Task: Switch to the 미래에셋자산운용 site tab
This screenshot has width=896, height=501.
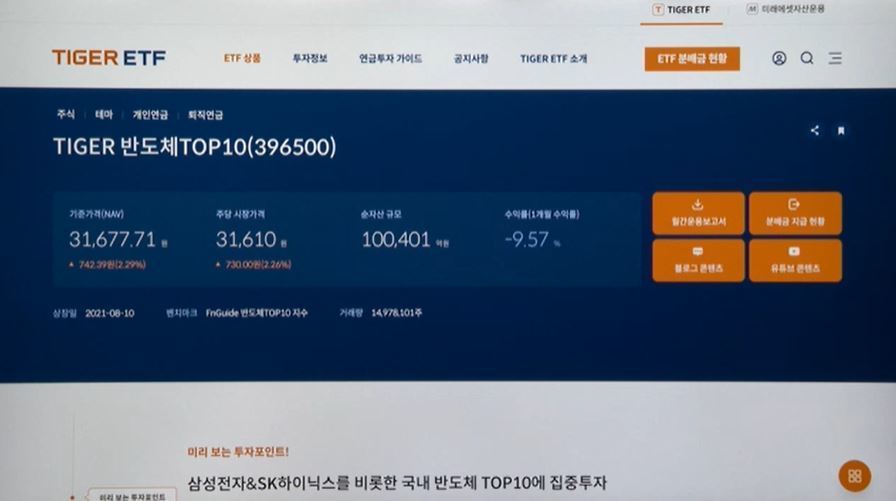Action: coord(786,9)
